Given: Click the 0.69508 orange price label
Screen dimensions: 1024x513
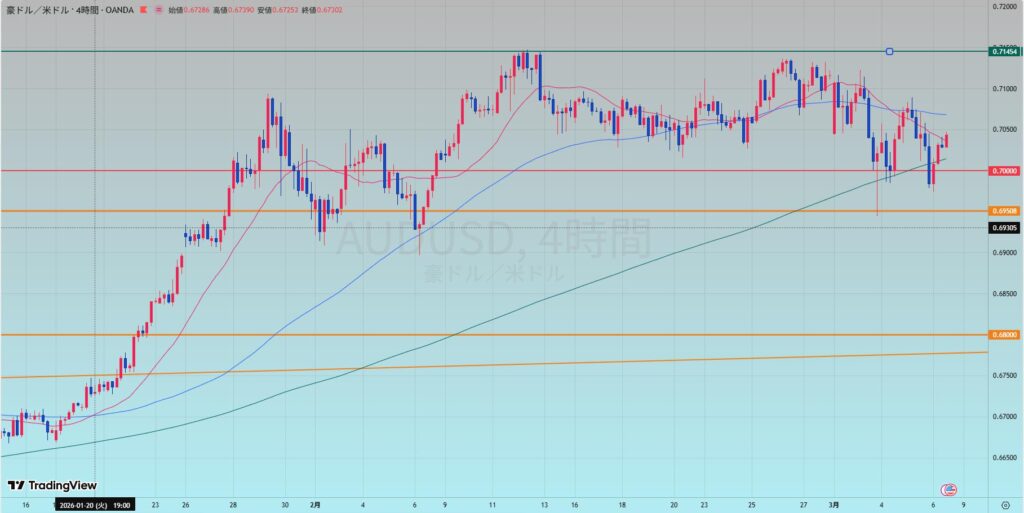Looking at the screenshot, I should (x=1004, y=211).
